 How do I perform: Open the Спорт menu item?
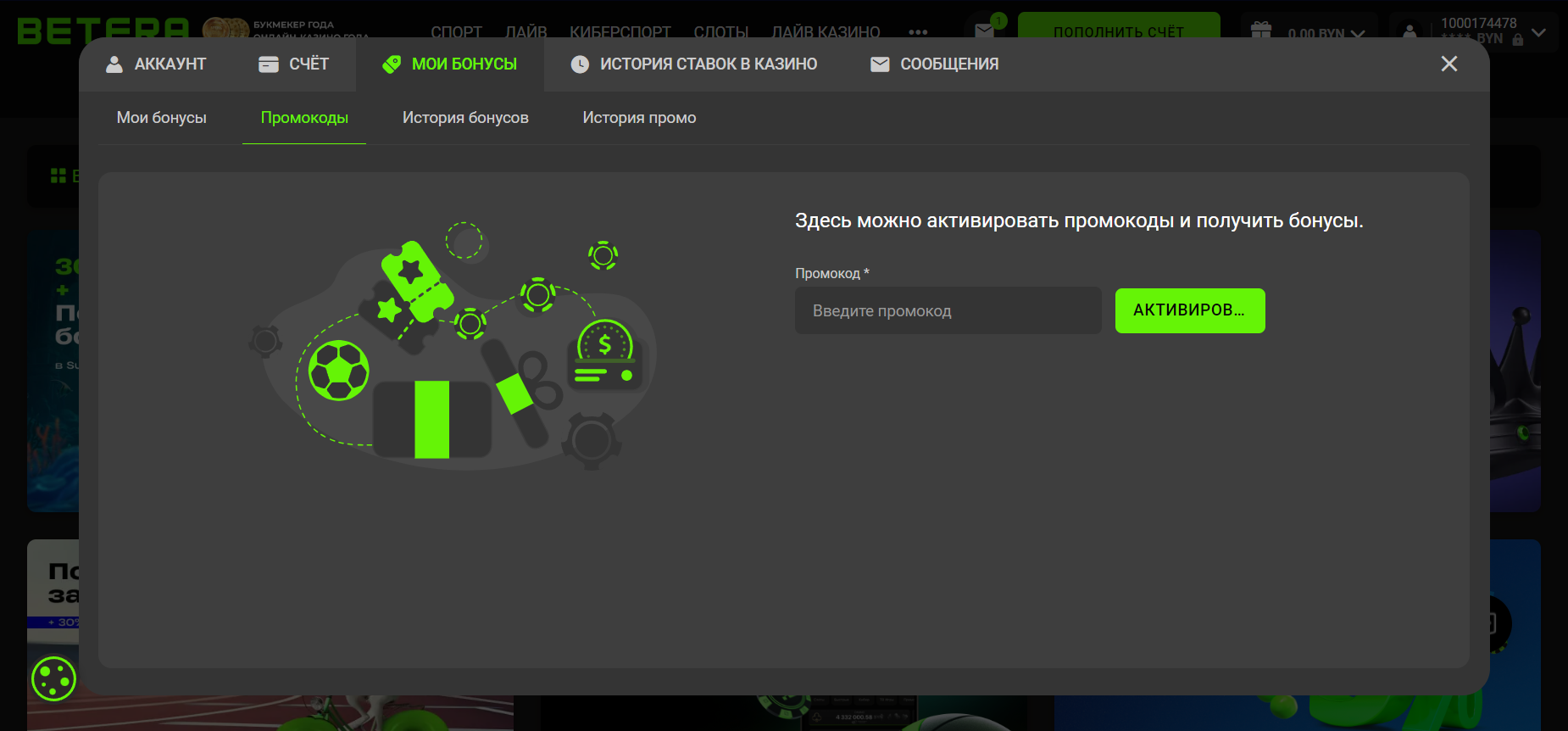pyautogui.click(x=456, y=31)
